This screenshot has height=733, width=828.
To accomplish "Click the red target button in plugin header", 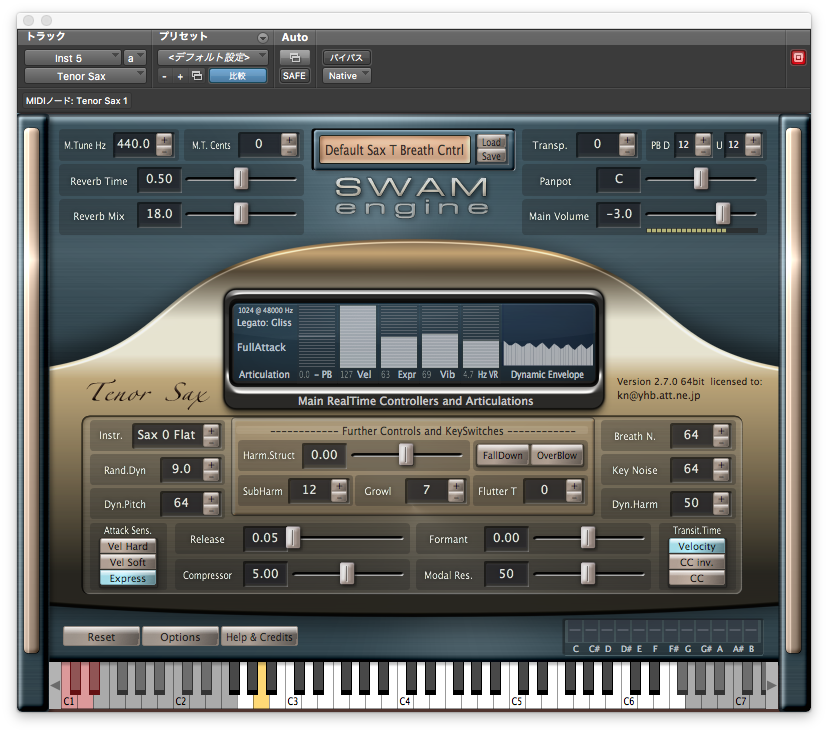I will pyautogui.click(x=798, y=58).
